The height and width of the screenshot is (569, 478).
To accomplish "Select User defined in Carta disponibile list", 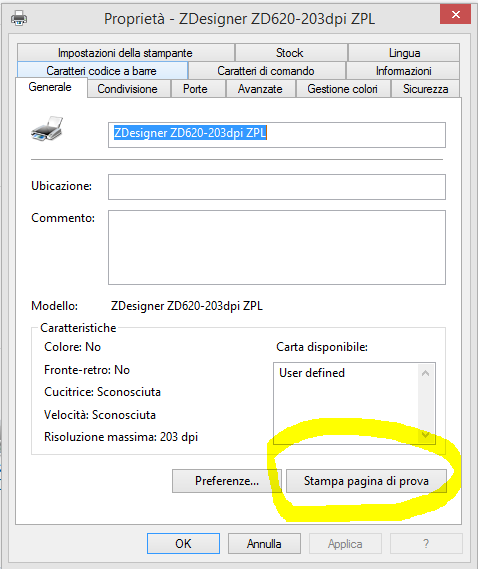I will (312, 373).
